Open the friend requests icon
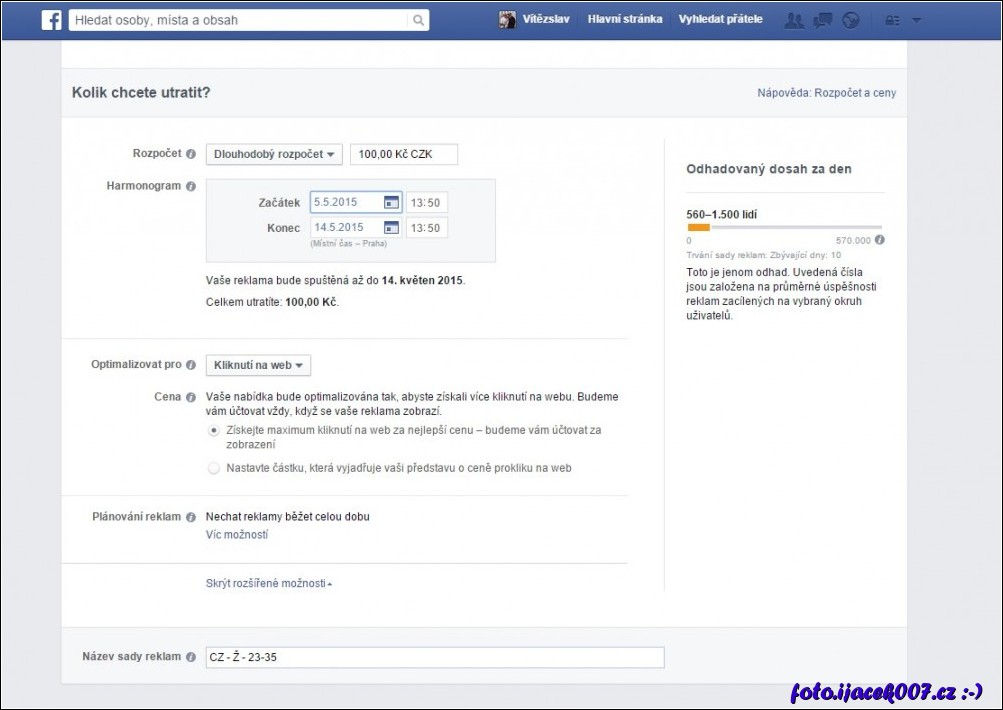This screenshot has width=1003, height=710. pyautogui.click(x=794, y=20)
